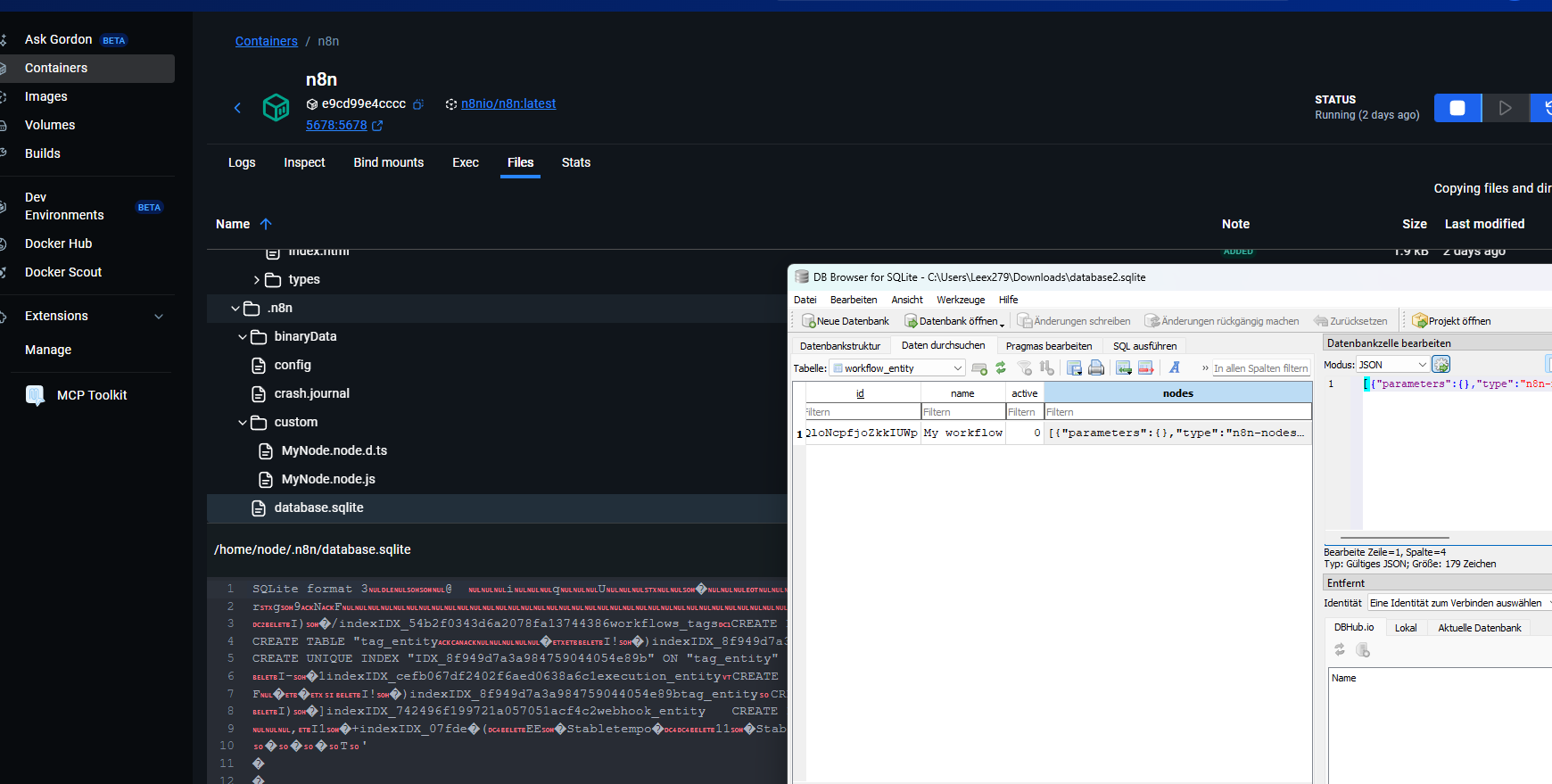Click the database.sqlite file icon
1552x784 pixels.
pos(259,508)
